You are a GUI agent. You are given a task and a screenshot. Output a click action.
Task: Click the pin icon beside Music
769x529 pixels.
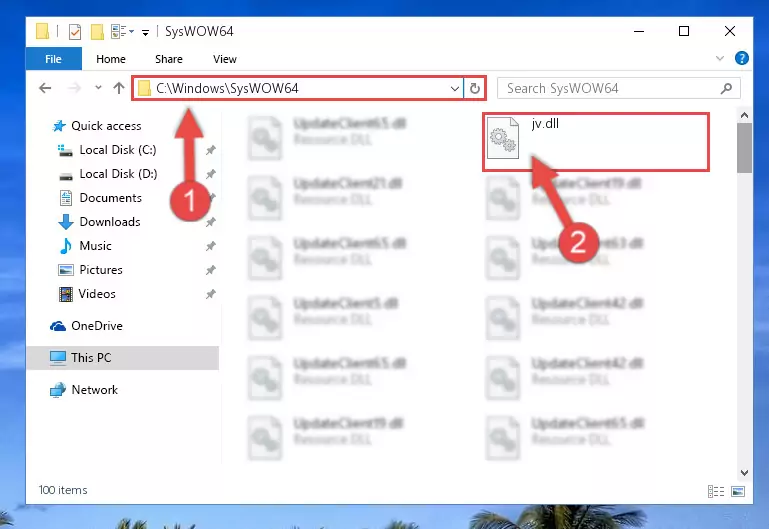coord(210,246)
